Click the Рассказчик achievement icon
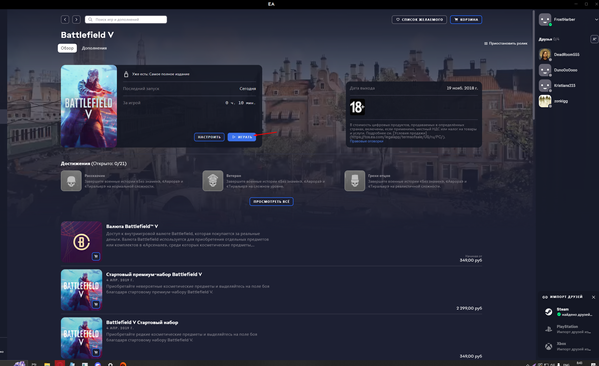The image size is (599, 366). coord(71,181)
